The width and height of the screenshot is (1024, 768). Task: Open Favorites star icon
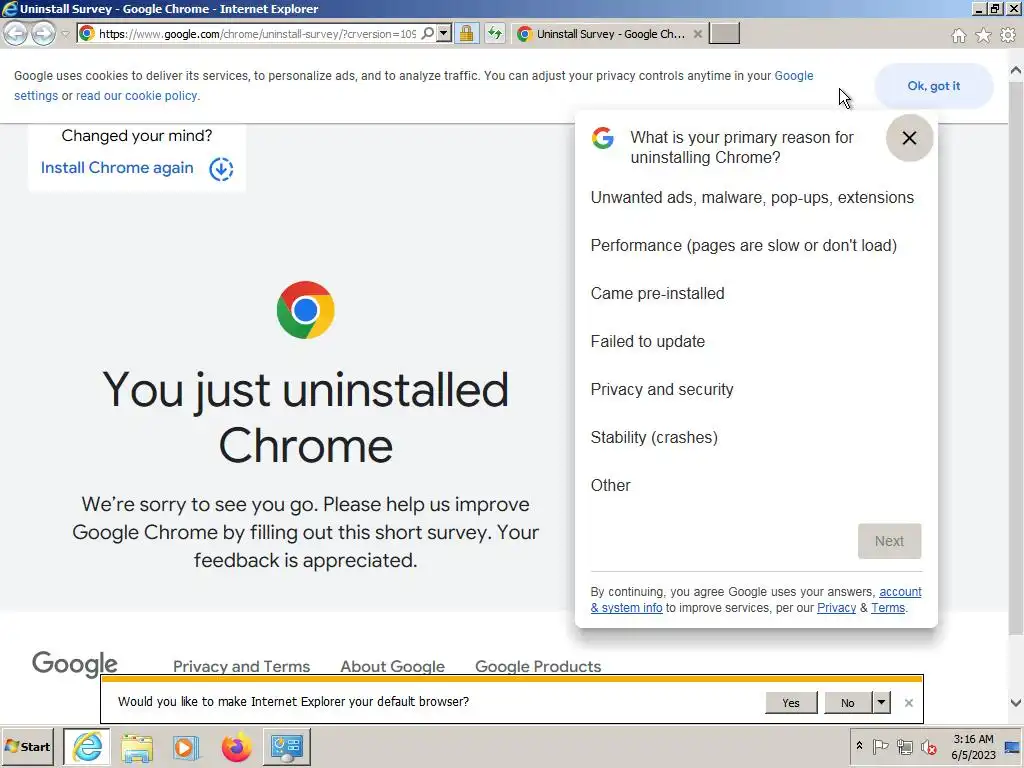click(x=983, y=35)
